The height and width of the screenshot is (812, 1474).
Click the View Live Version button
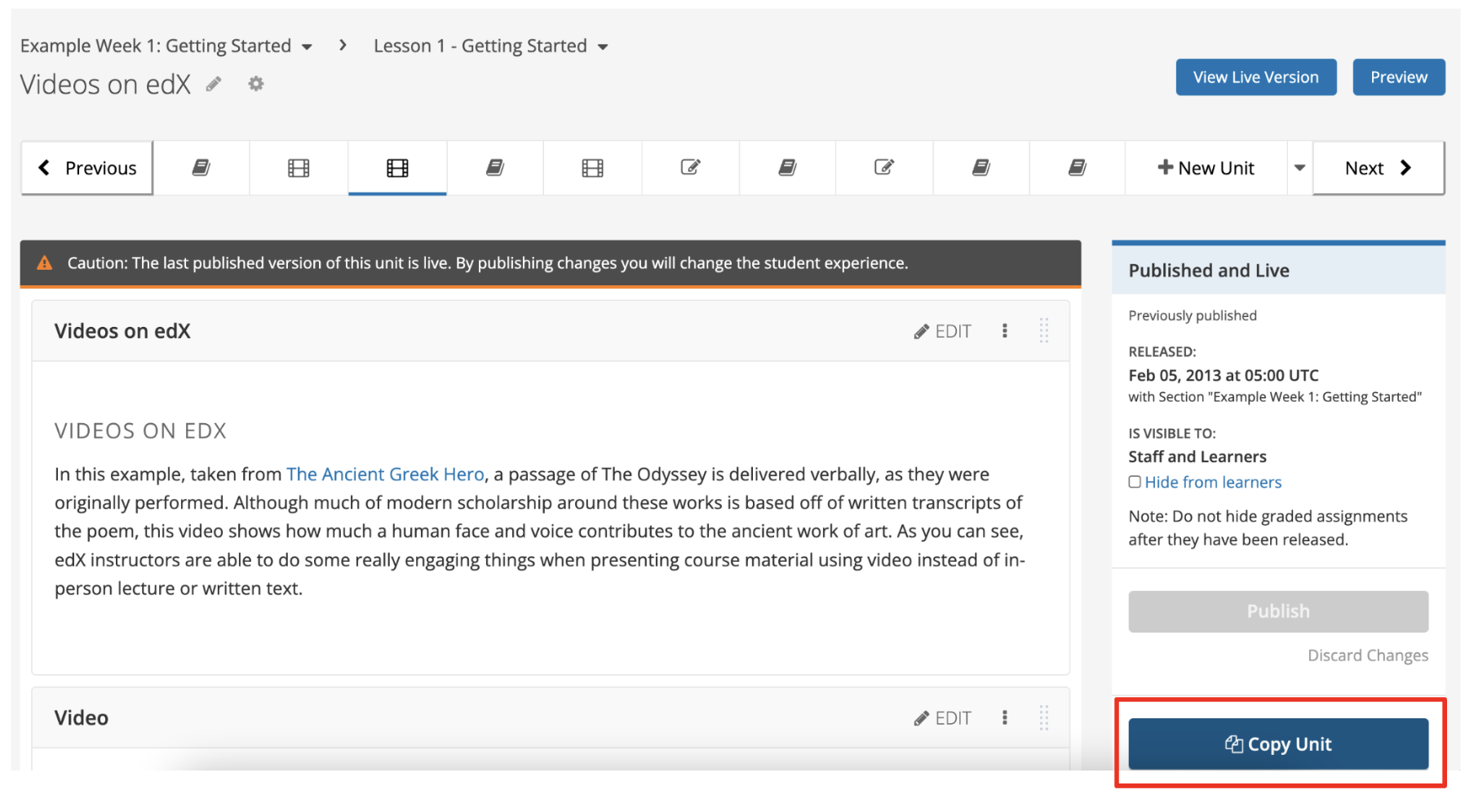pos(1255,77)
